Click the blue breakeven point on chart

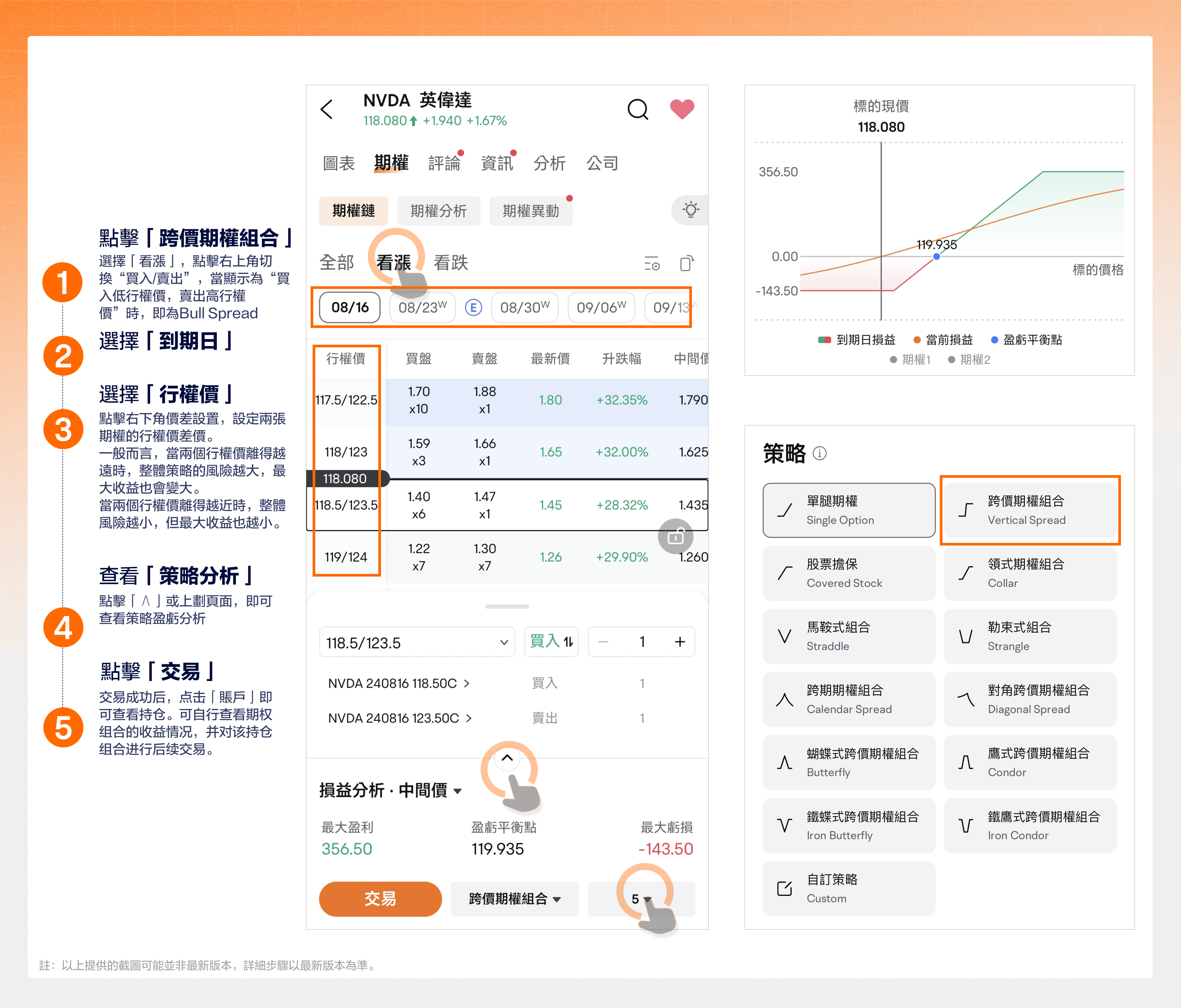tap(936, 257)
